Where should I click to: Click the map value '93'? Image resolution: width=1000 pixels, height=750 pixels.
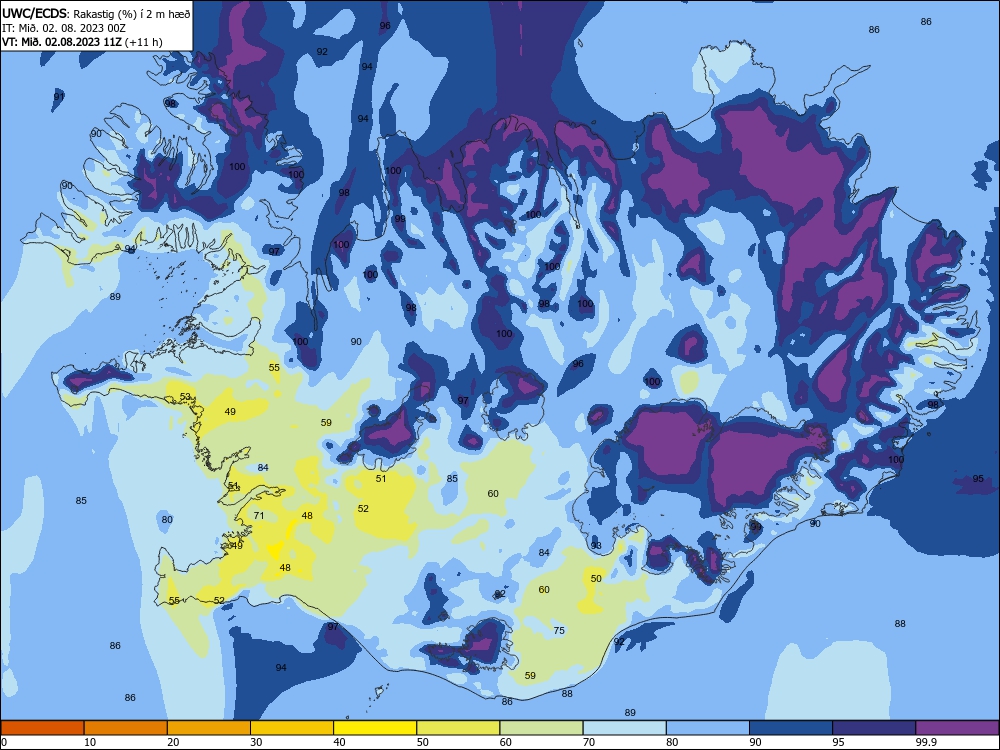tap(596, 545)
